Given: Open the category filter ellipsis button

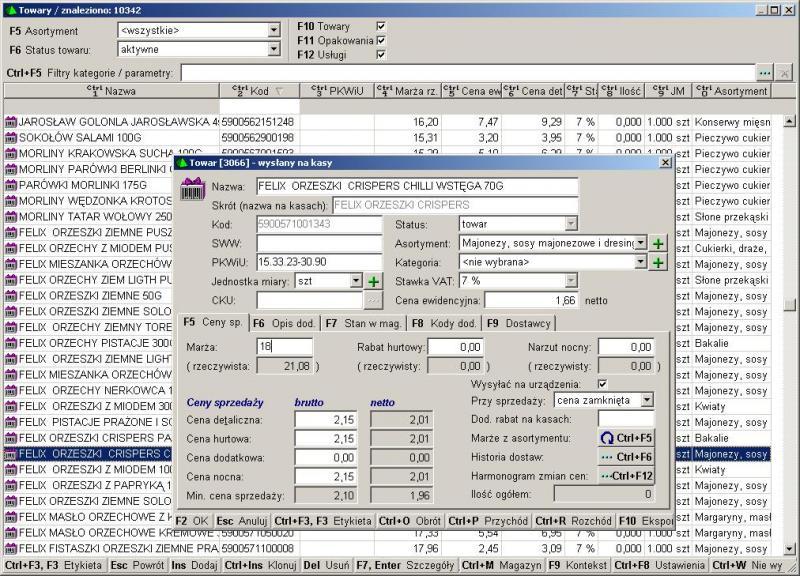Looking at the screenshot, I should 764,73.
